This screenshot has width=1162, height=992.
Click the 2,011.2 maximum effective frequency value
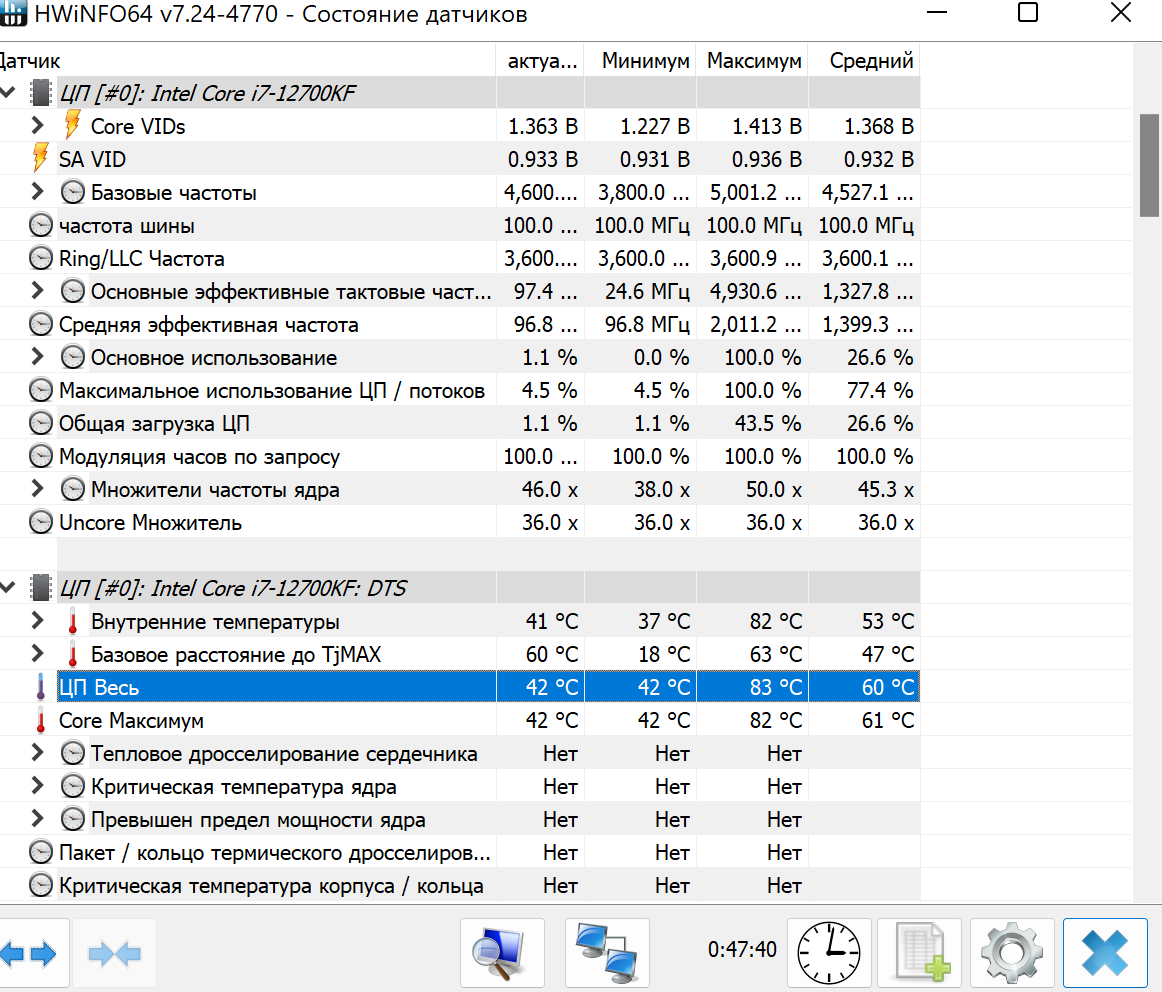click(x=755, y=324)
